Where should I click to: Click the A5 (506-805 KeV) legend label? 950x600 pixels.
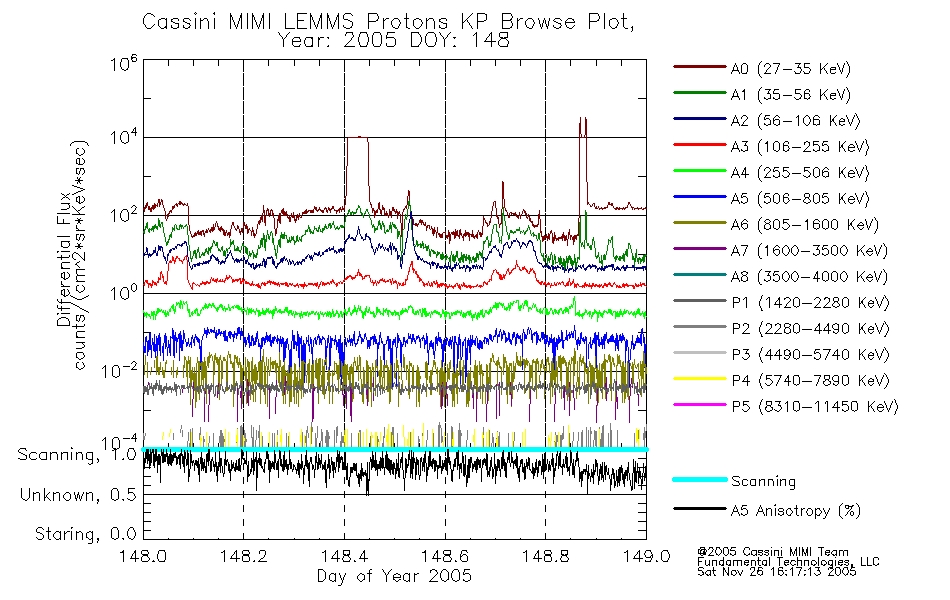coord(800,199)
